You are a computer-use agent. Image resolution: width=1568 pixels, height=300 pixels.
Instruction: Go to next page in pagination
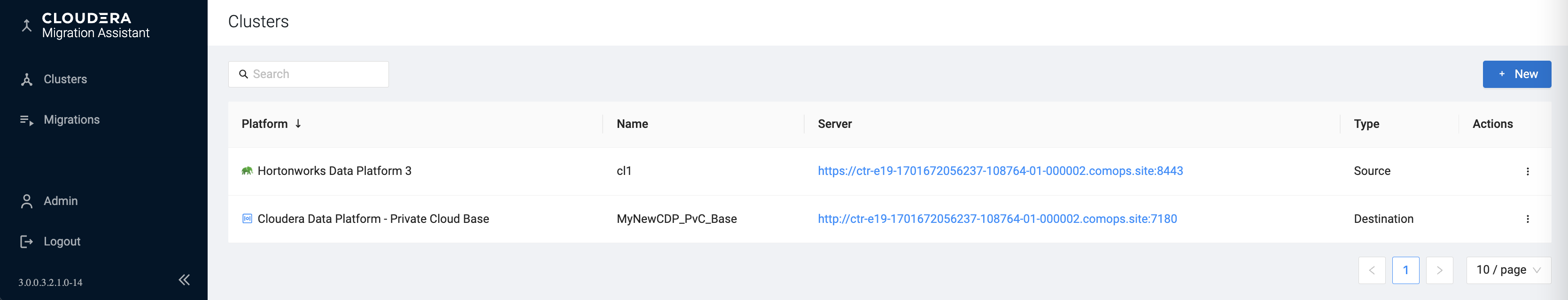point(1439,270)
